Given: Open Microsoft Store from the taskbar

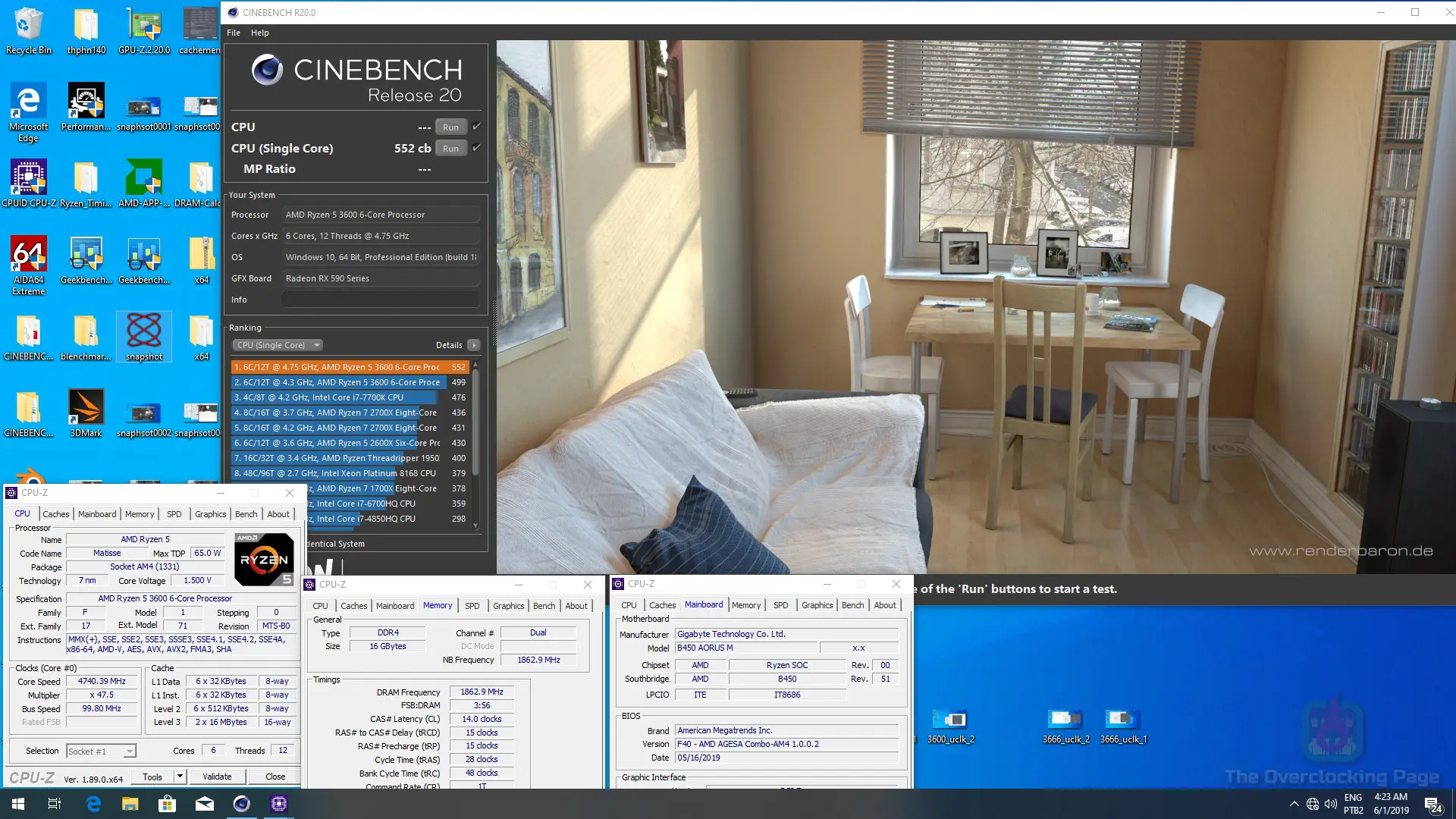Looking at the screenshot, I should [x=168, y=804].
